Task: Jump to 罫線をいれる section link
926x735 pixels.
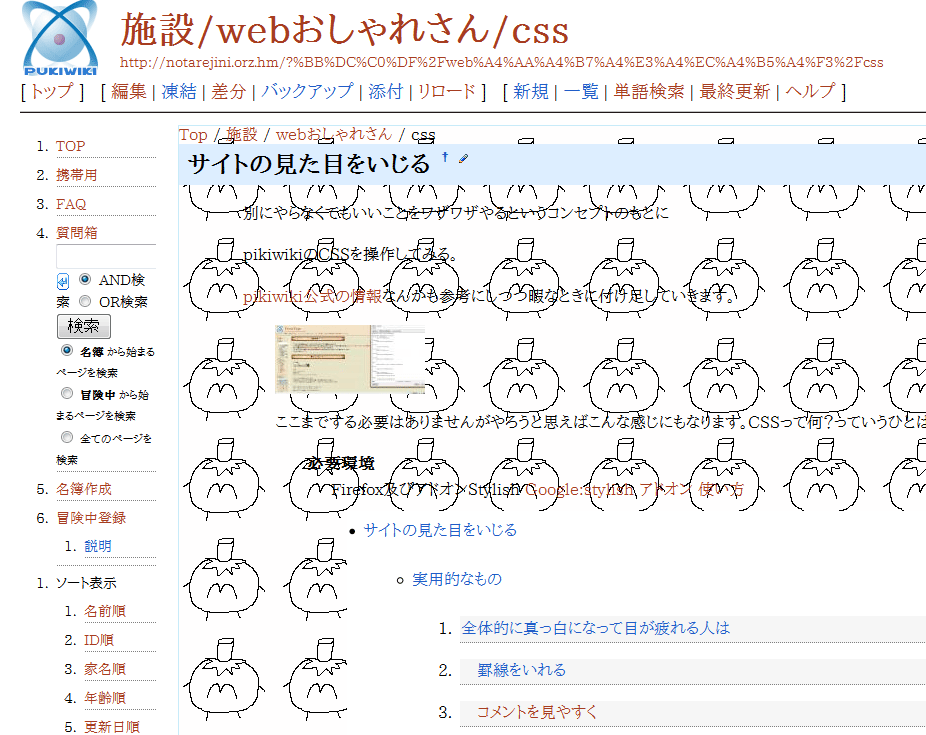Action: [521, 670]
